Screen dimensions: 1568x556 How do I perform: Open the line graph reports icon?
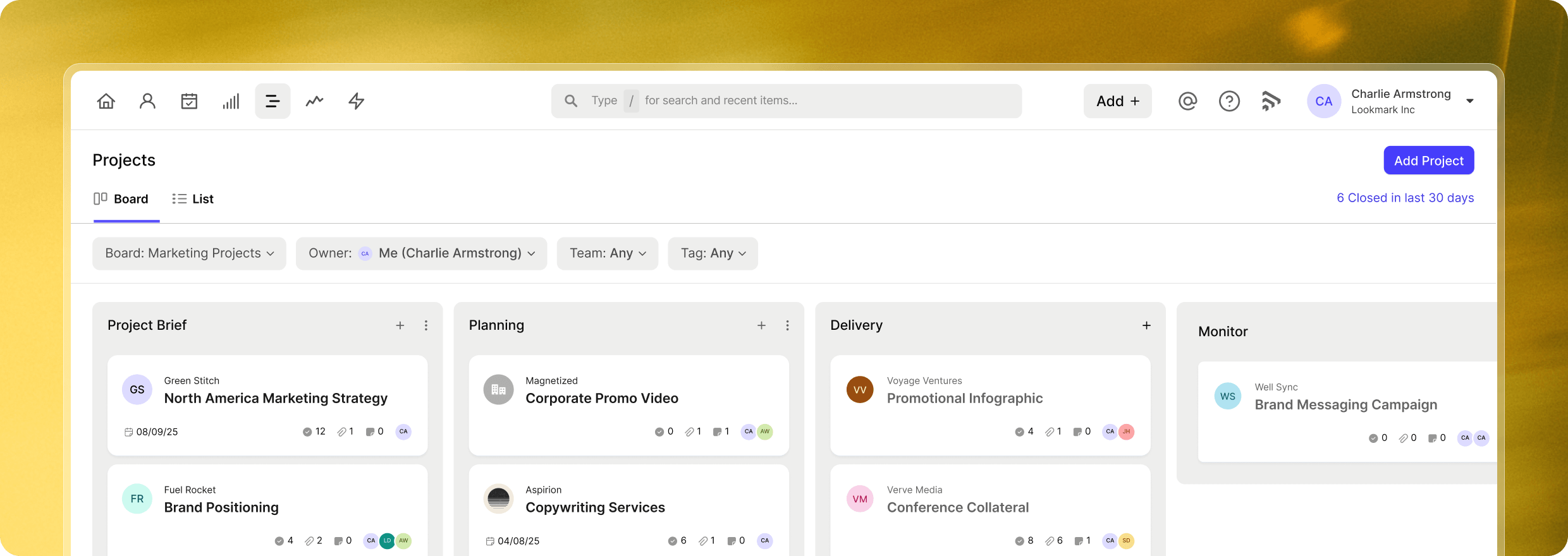point(314,101)
